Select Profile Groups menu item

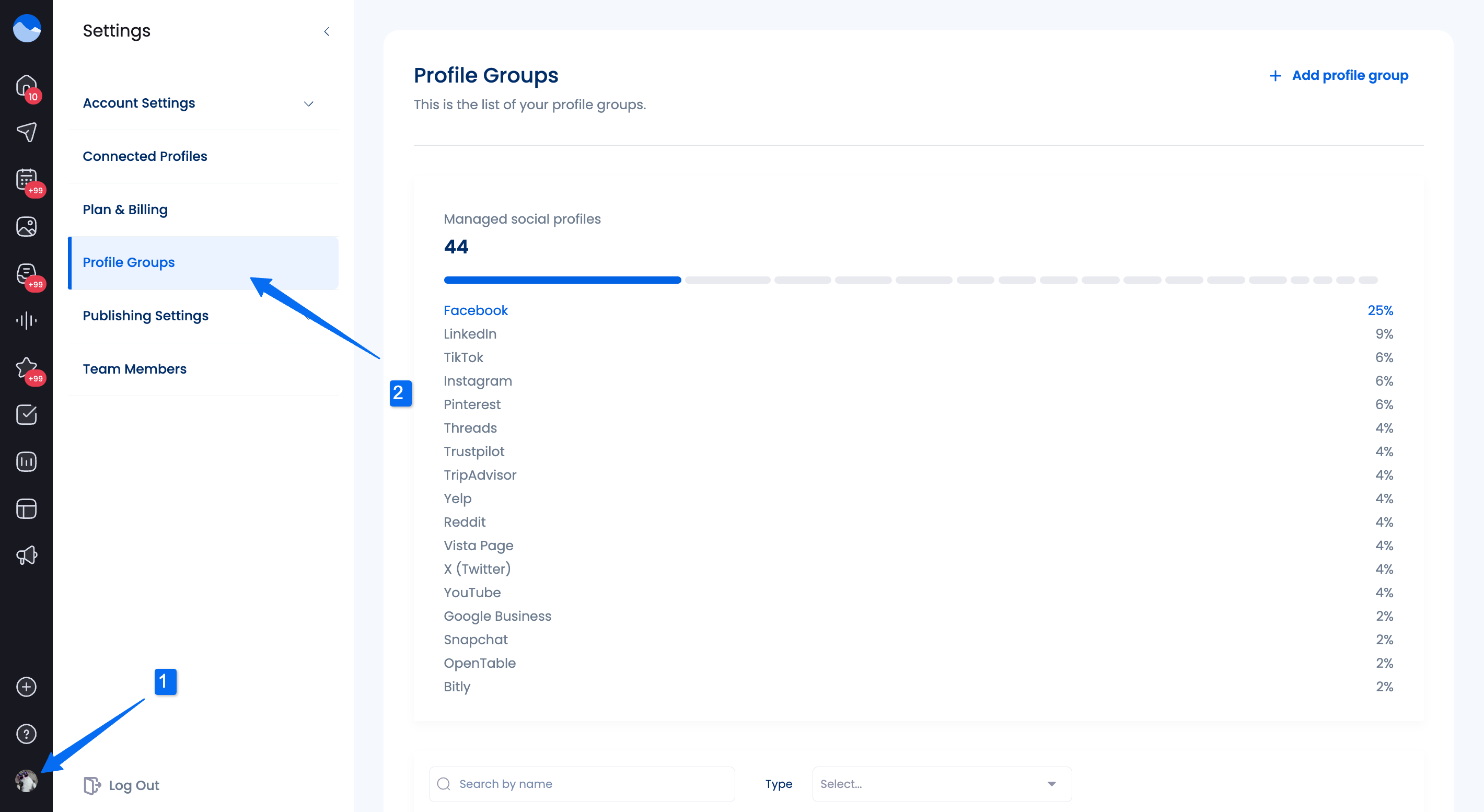click(203, 263)
